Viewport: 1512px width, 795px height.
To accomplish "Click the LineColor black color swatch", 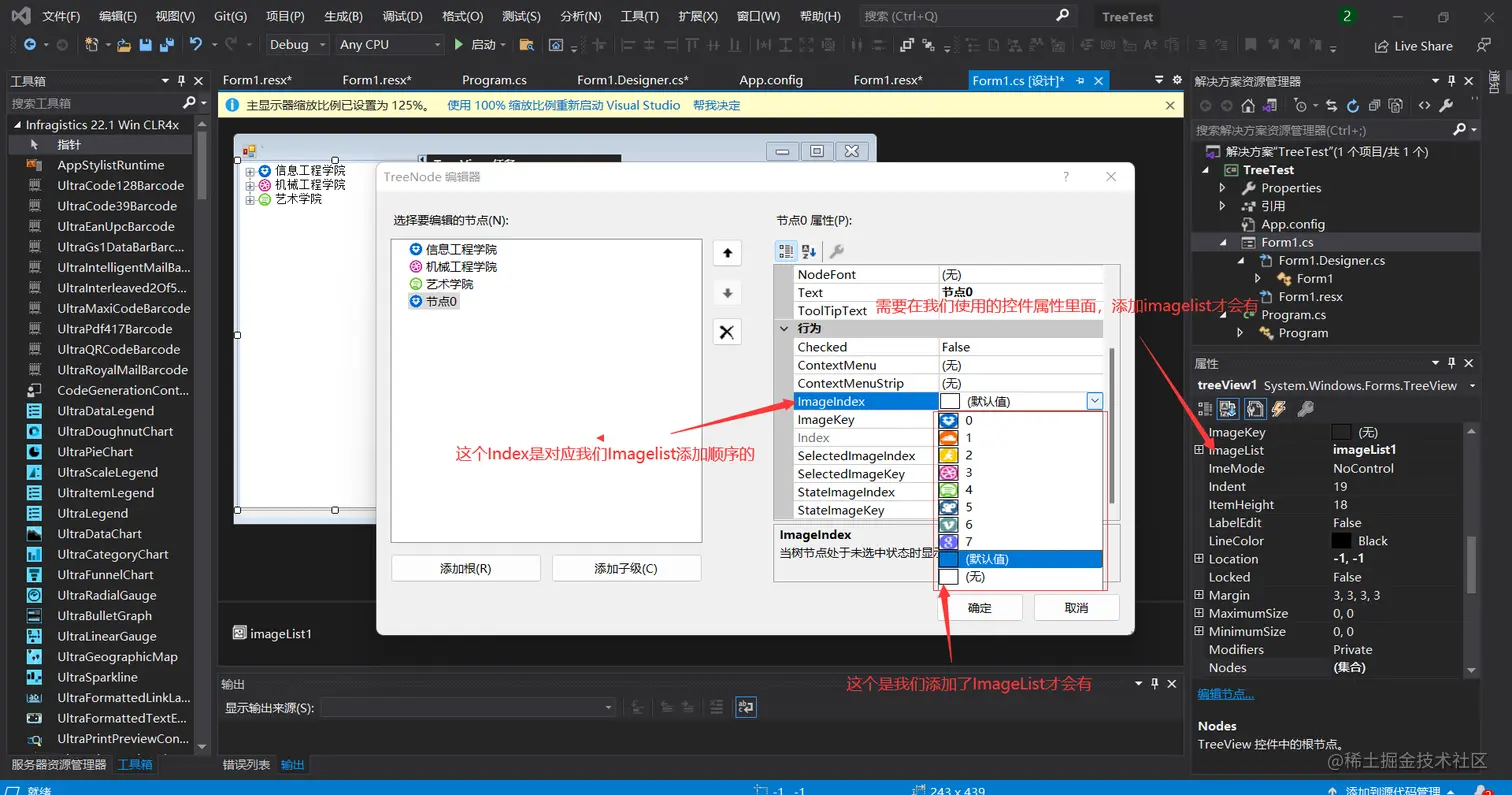I will click(1342, 541).
